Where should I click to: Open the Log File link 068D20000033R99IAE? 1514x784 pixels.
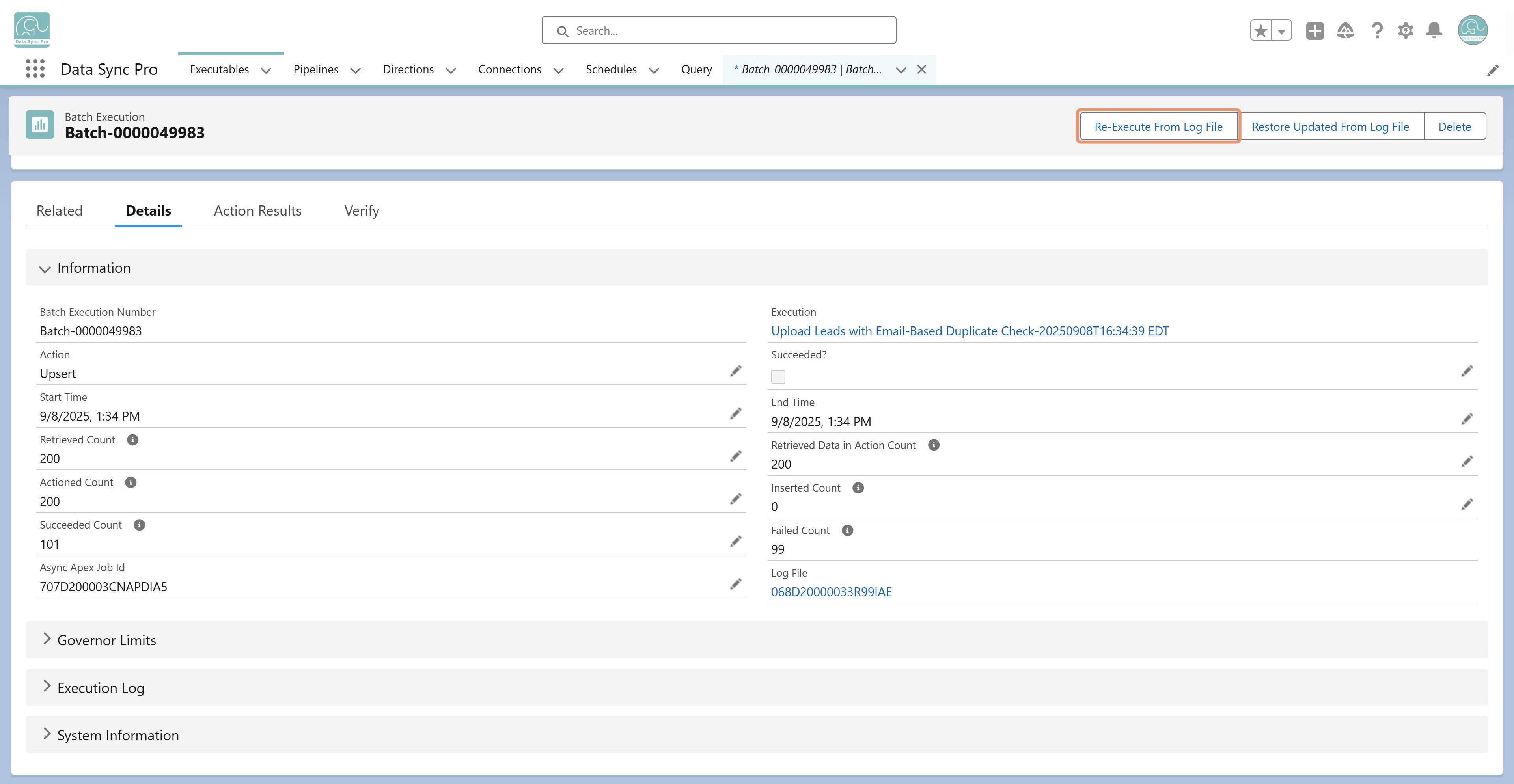click(x=831, y=592)
